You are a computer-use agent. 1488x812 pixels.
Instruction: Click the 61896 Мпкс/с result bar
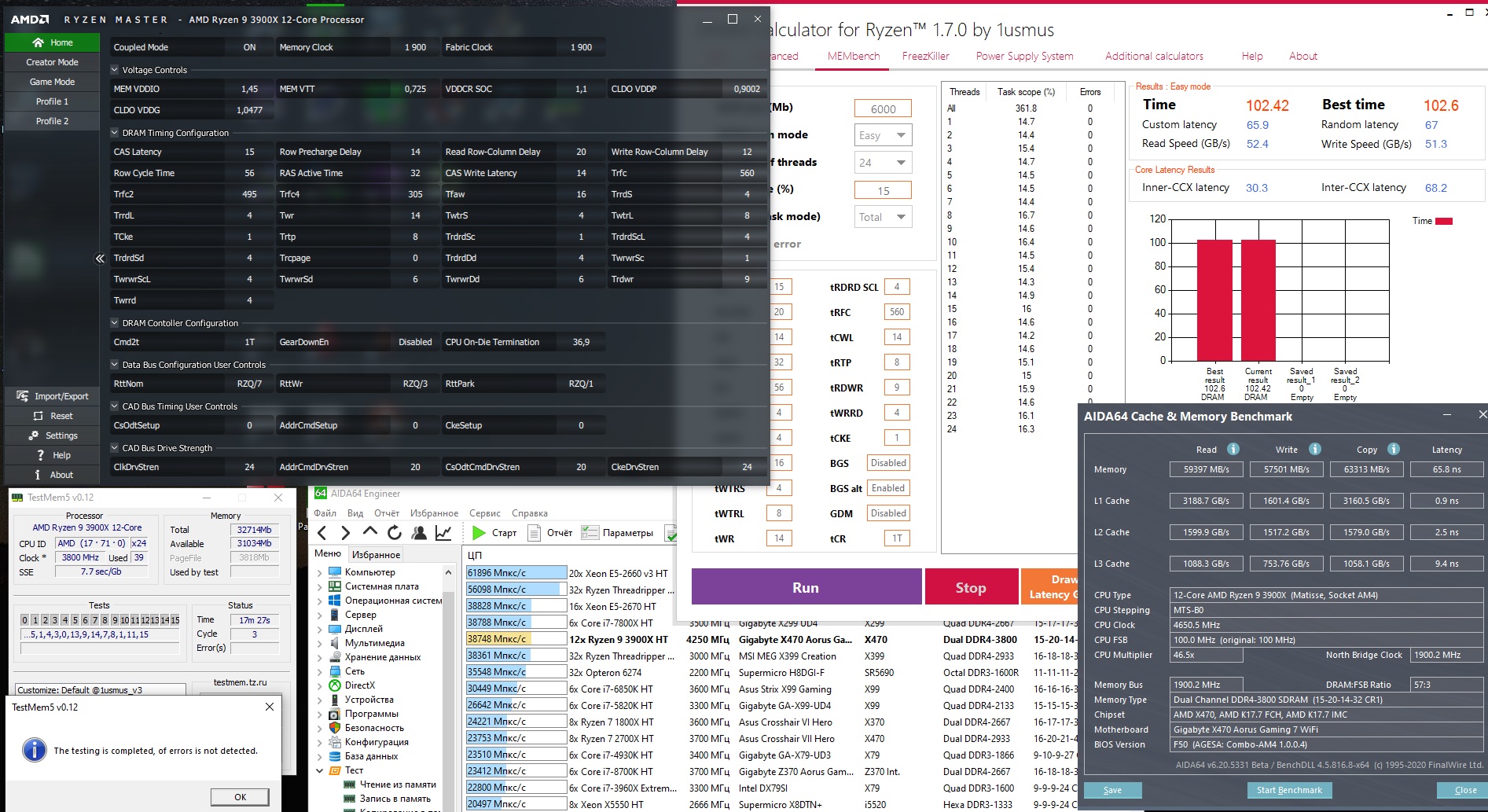516,573
